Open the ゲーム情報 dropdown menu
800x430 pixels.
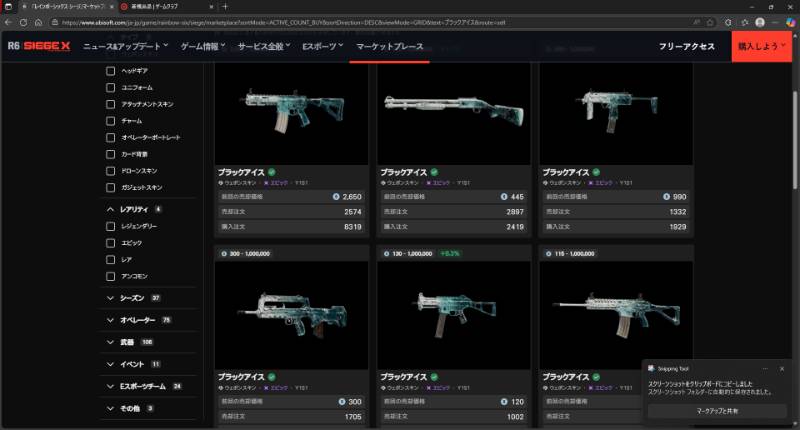click(x=203, y=46)
